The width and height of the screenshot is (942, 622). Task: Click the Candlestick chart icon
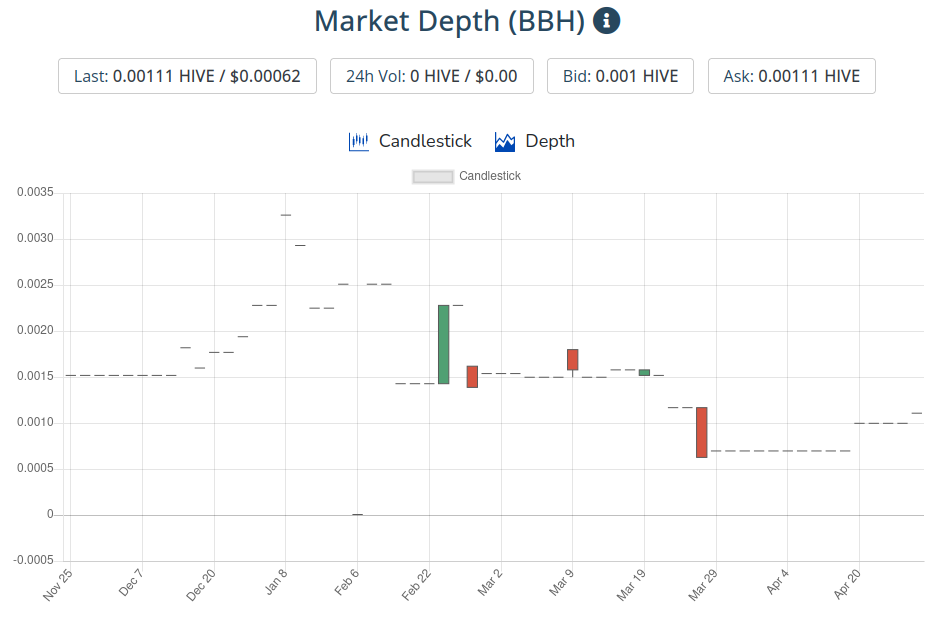point(359,142)
